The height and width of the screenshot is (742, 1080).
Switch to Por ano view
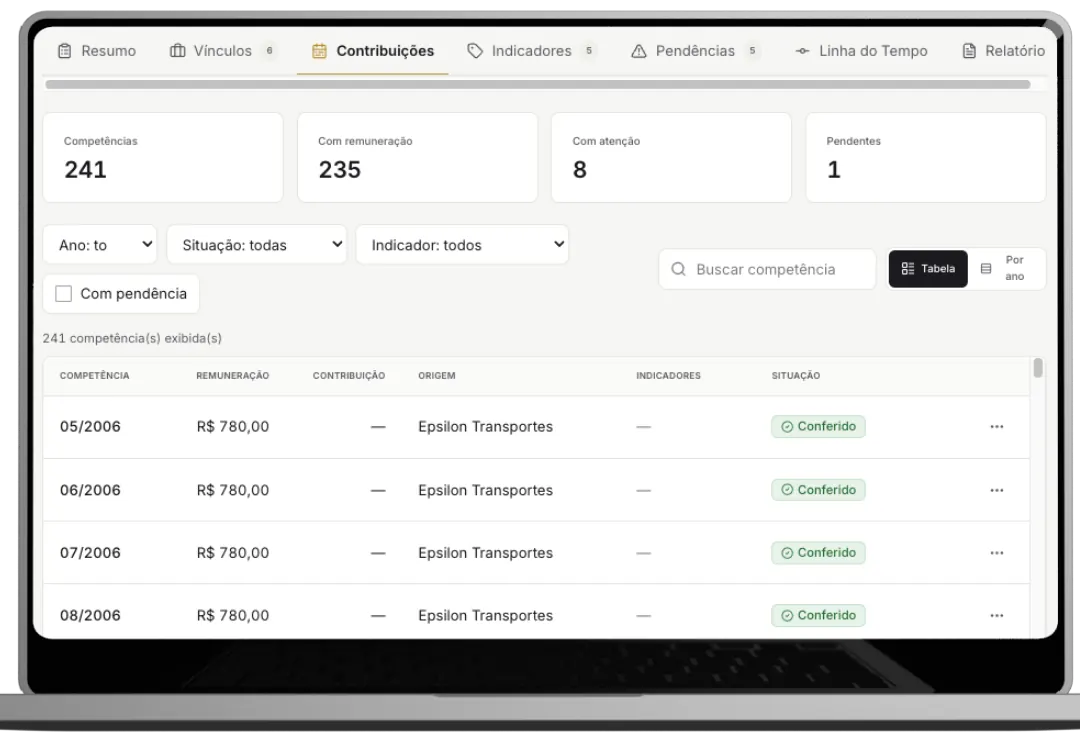pos(1006,269)
